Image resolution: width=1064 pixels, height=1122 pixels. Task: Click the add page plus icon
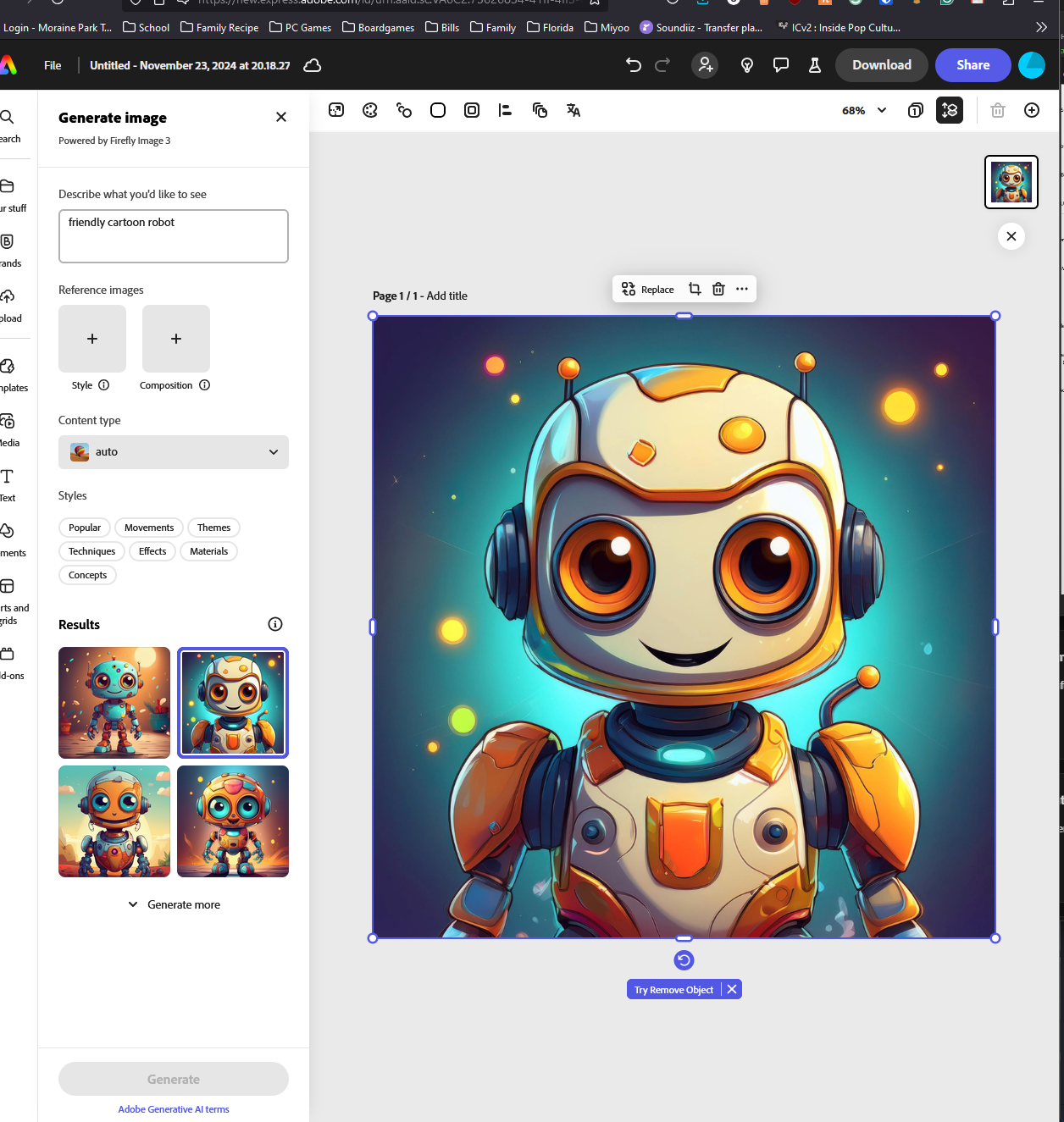click(1032, 110)
